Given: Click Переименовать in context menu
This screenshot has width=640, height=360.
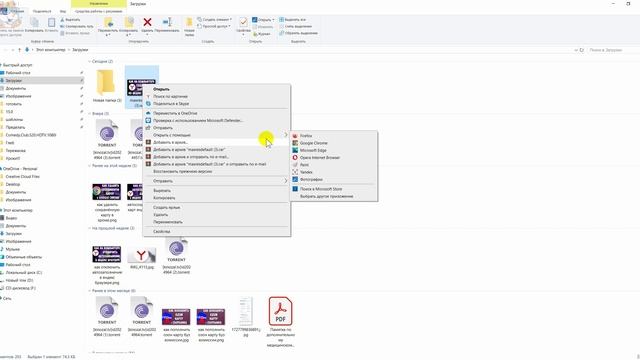Looking at the screenshot, I should pos(168,222).
